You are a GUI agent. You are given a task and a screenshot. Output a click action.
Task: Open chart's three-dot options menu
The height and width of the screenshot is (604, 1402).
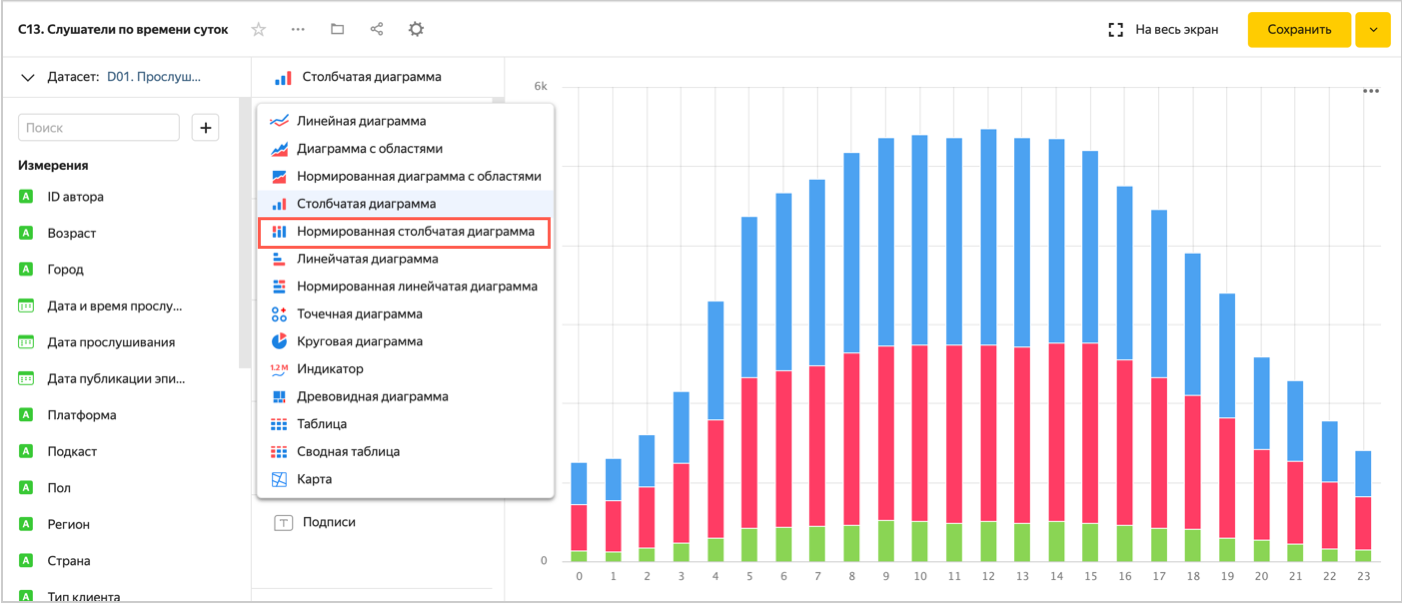pyautogui.click(x=1371, y=91)
